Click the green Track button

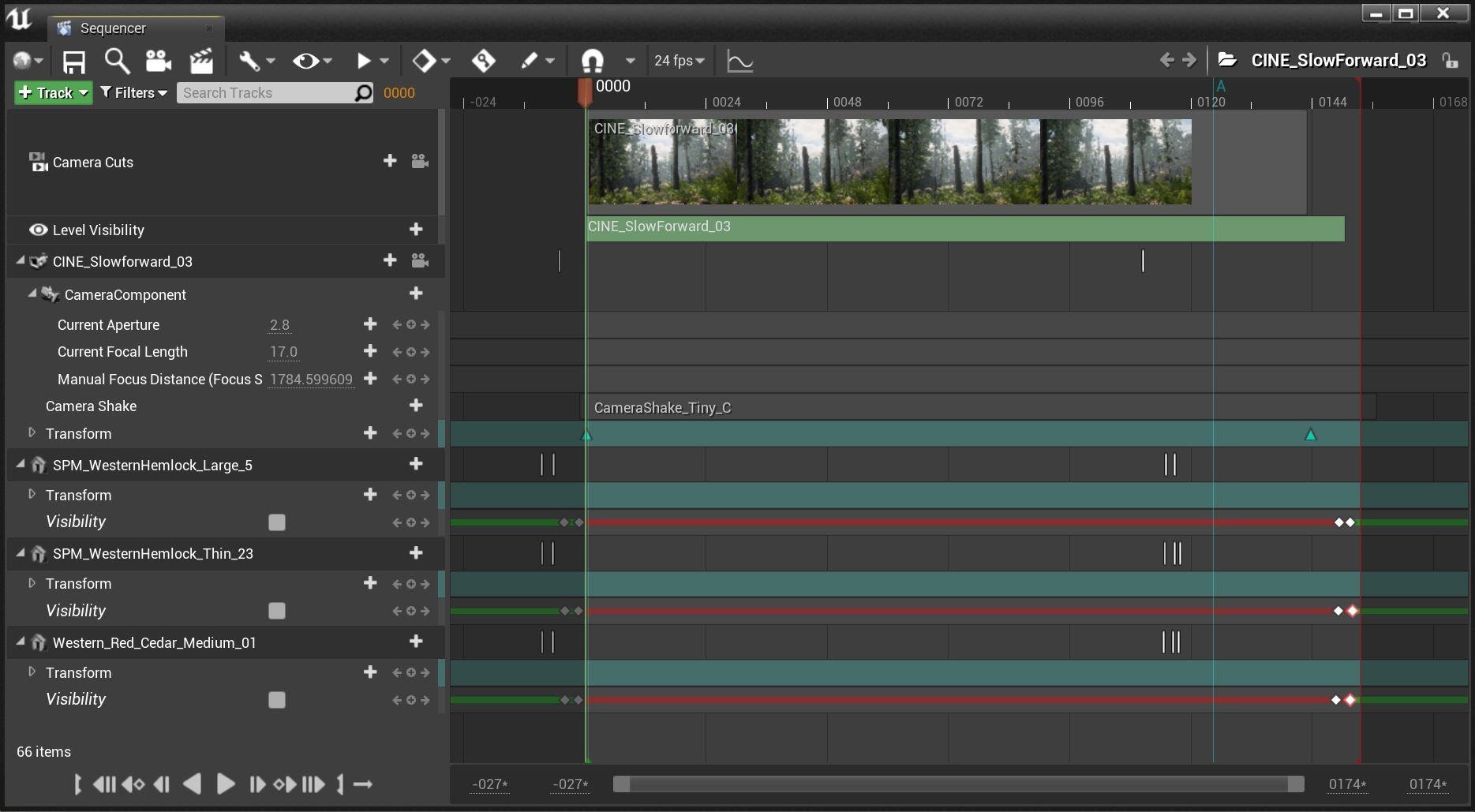coord(53,93)
